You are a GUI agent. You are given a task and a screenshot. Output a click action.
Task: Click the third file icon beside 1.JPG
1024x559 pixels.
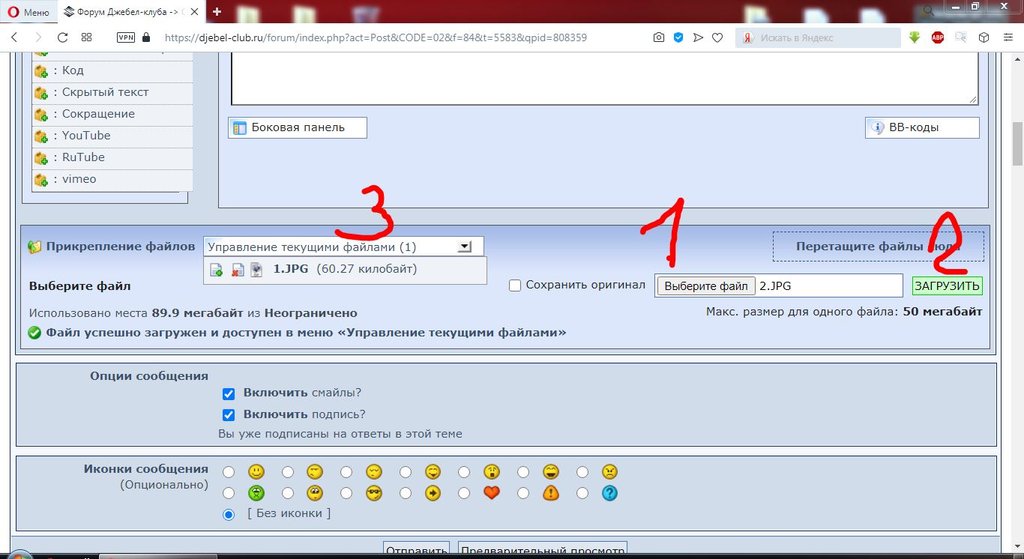[x=257, y=270]
